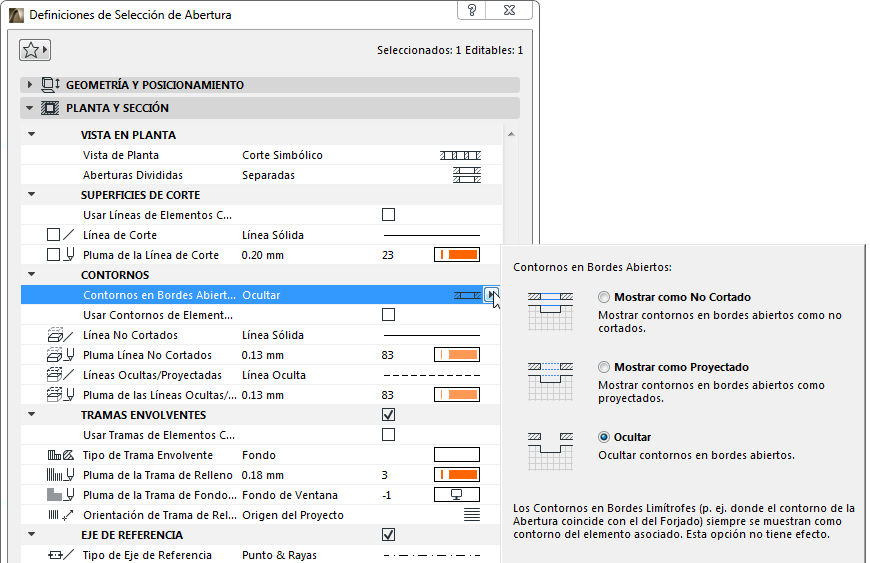Click the Pluma Línea No Cortados row icon
This screenshot has width=870, height=563.
point(60,355)
